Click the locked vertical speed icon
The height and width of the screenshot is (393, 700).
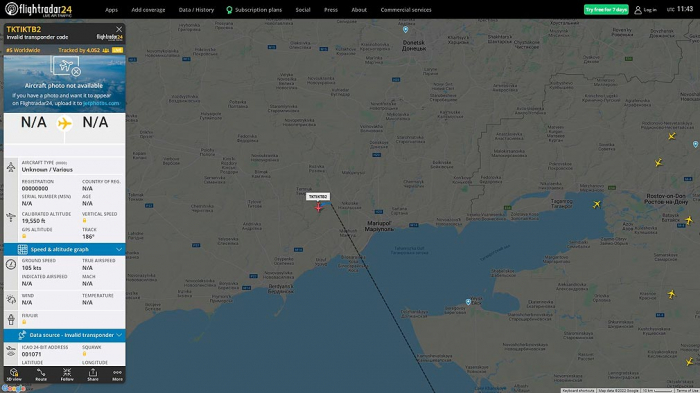(x=84, y=221)
